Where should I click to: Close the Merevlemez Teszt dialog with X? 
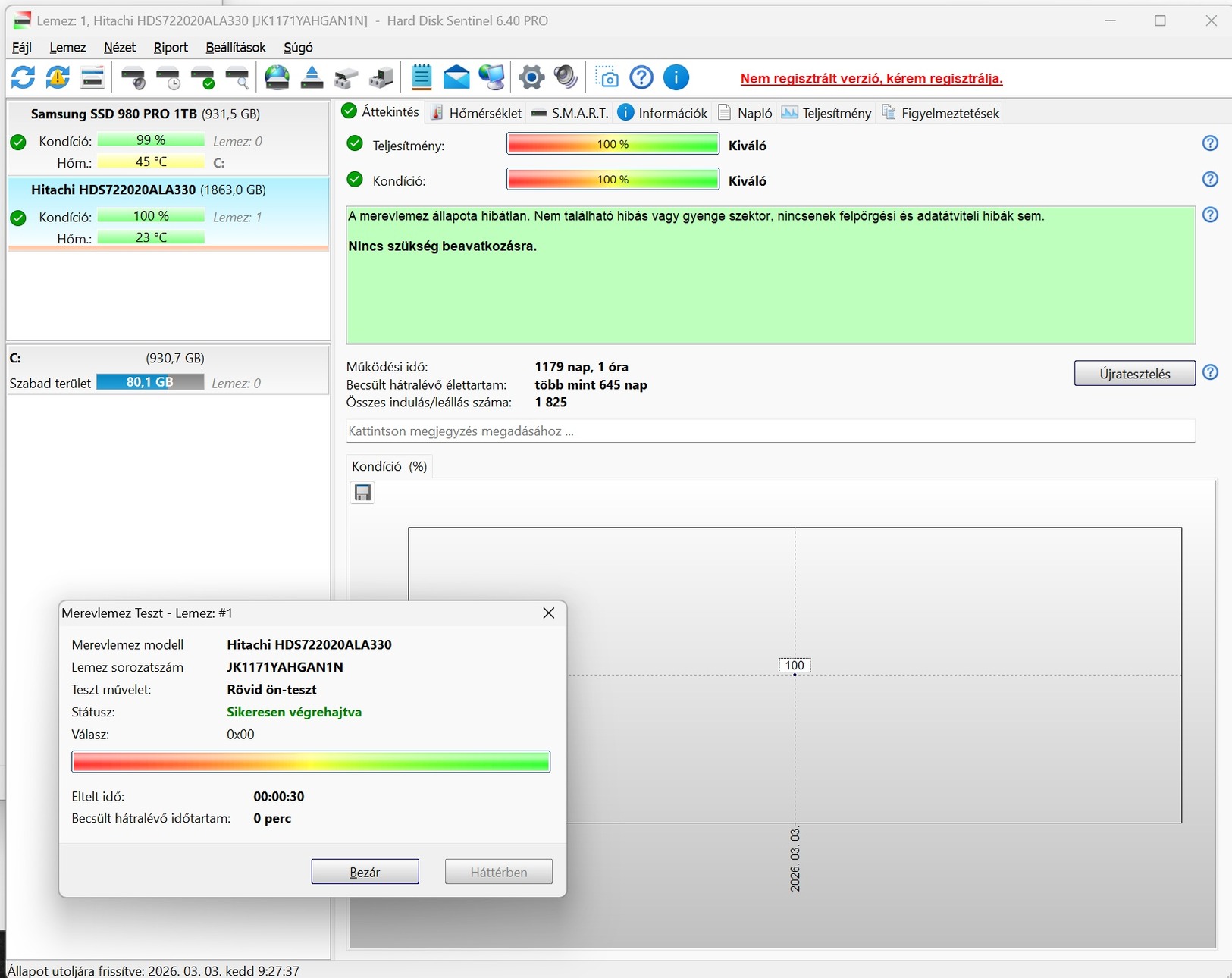click(549, 613)
